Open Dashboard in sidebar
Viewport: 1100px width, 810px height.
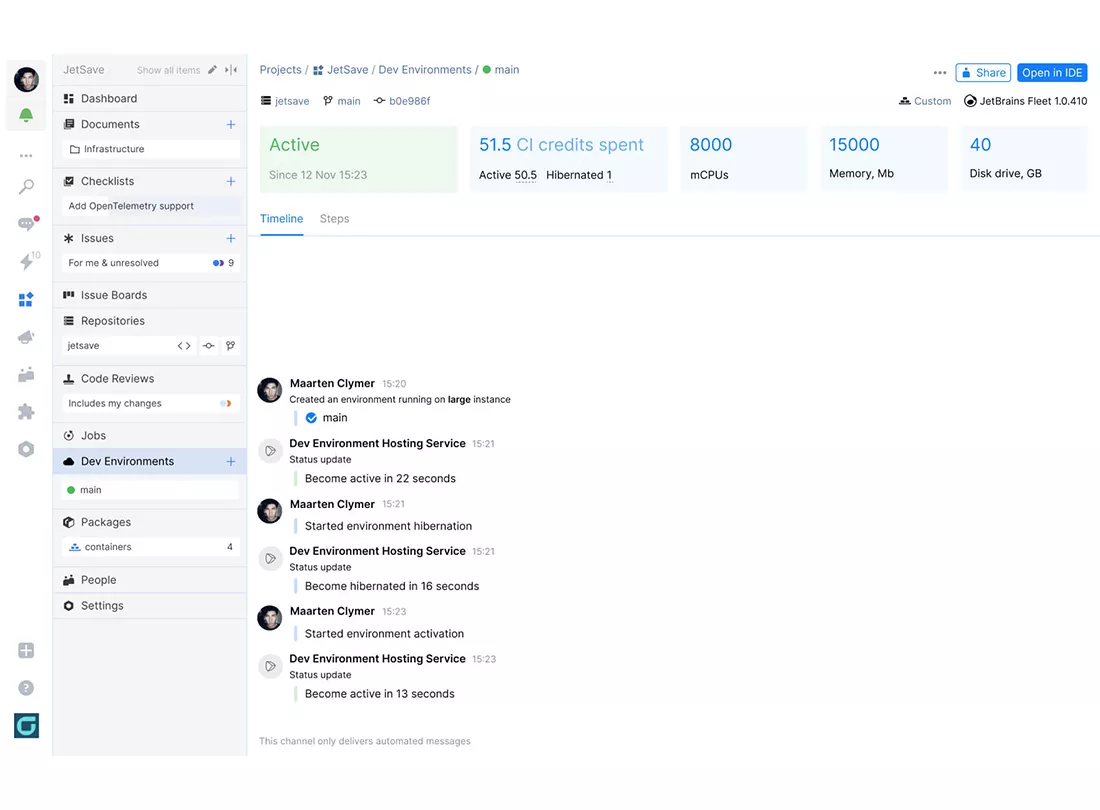150,98
